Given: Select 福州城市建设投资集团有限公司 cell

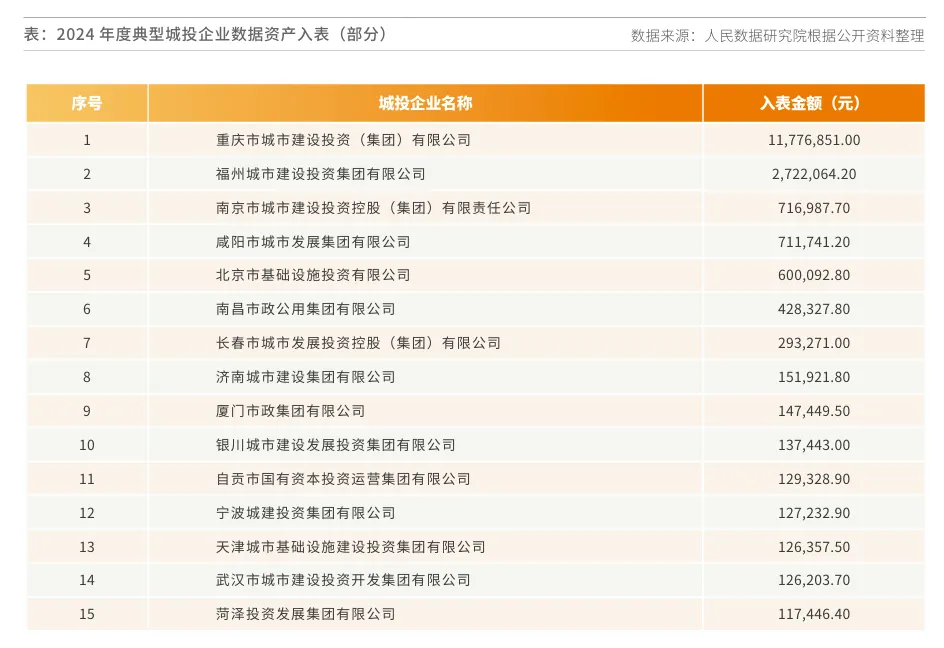Looking at the screenshot, I should click(320, 174).
